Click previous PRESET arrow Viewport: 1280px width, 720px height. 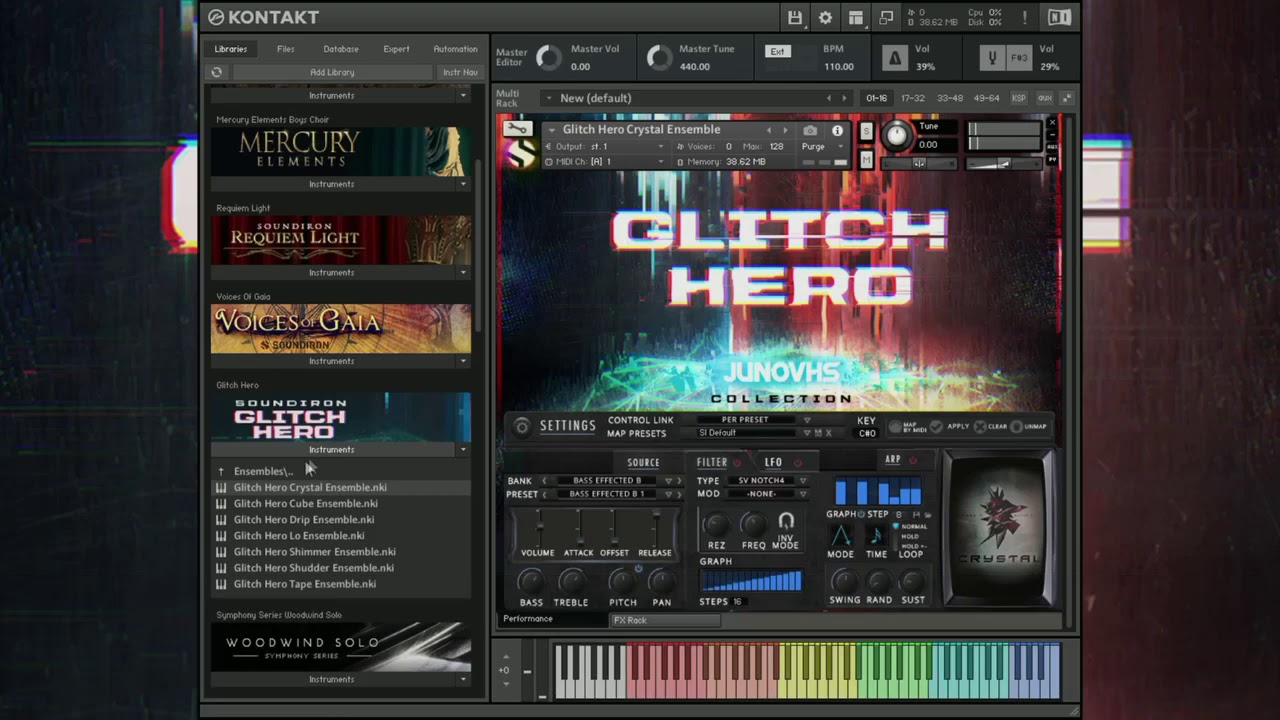(x=544, y=494)
